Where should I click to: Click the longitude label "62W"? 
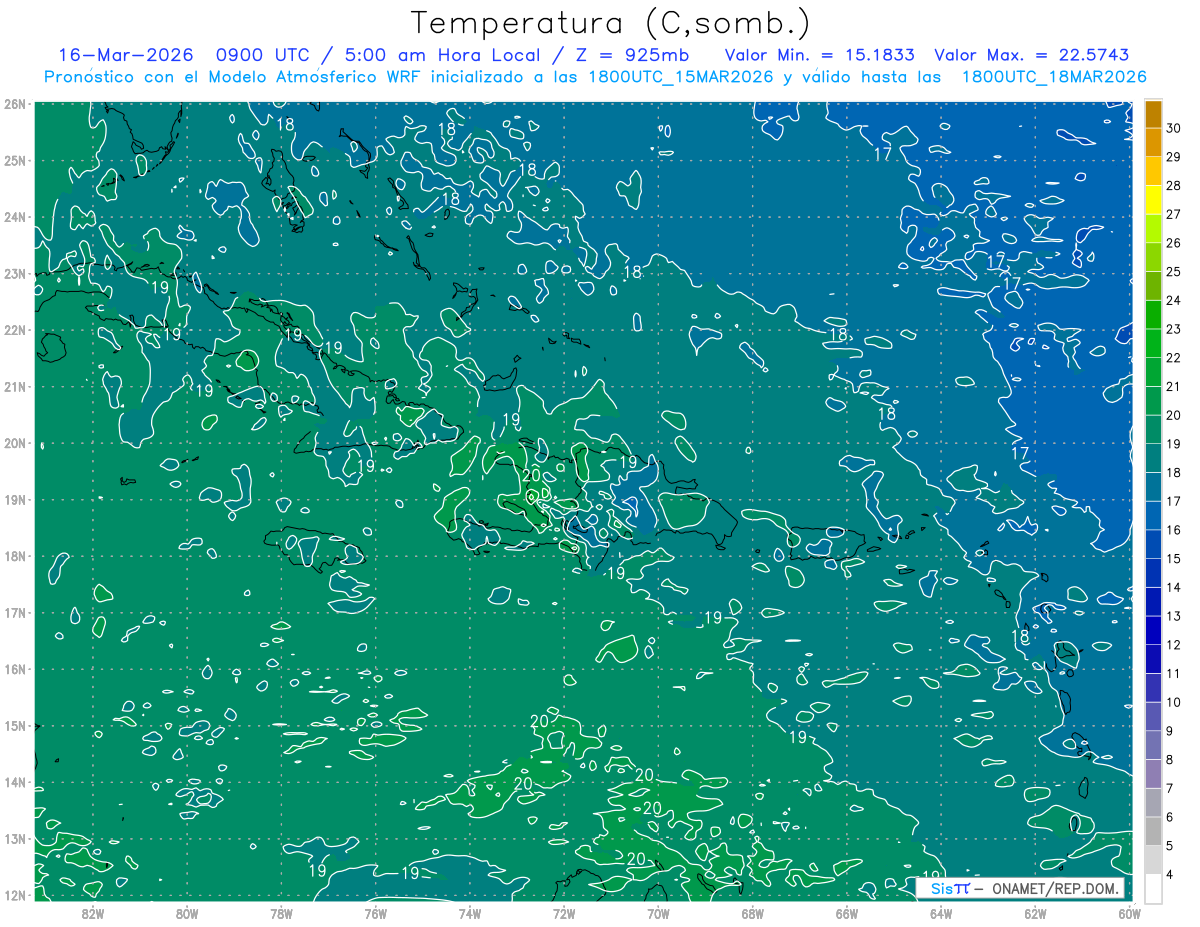1035,912
